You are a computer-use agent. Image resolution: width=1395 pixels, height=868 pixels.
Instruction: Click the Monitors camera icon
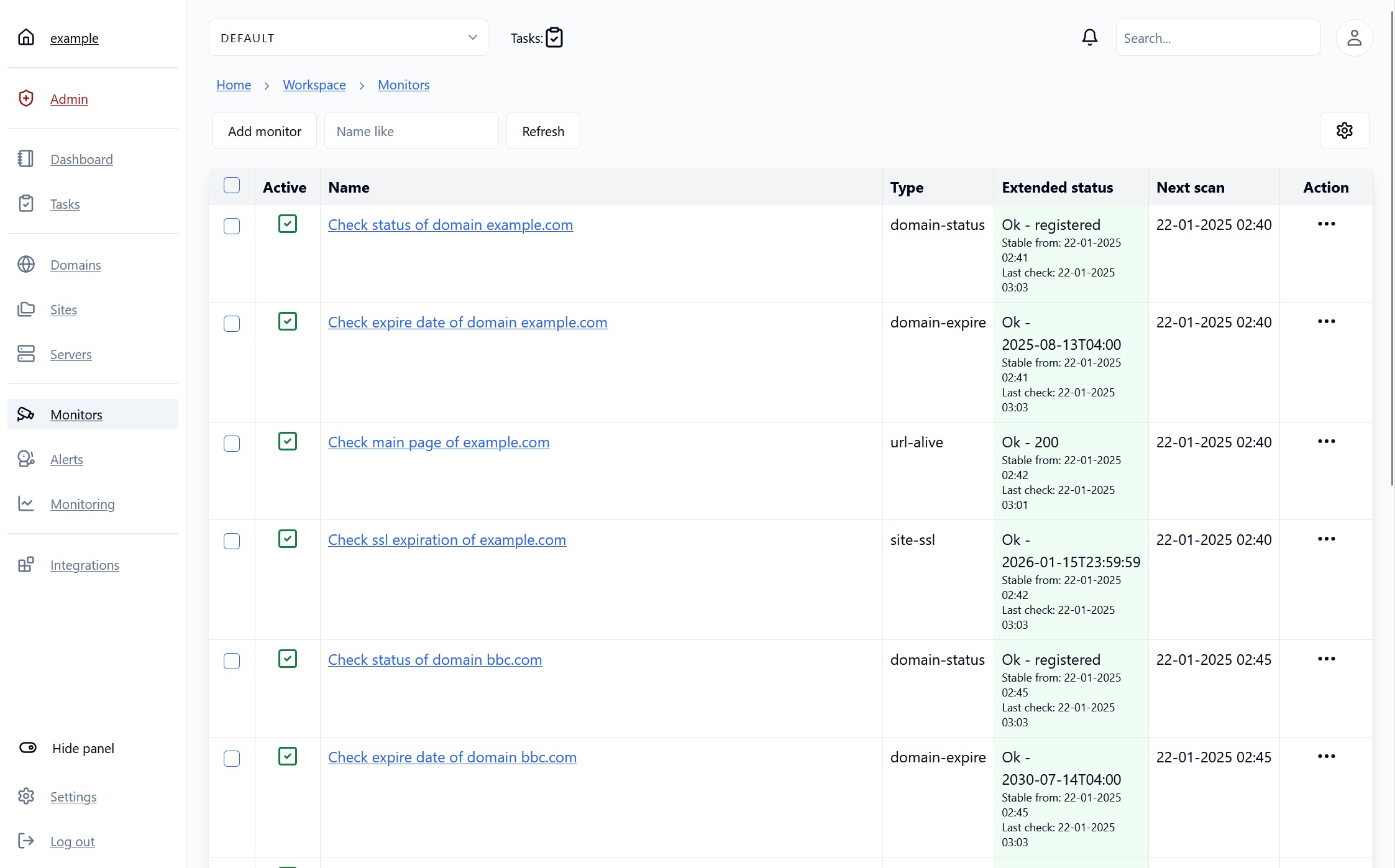point(26,414)
